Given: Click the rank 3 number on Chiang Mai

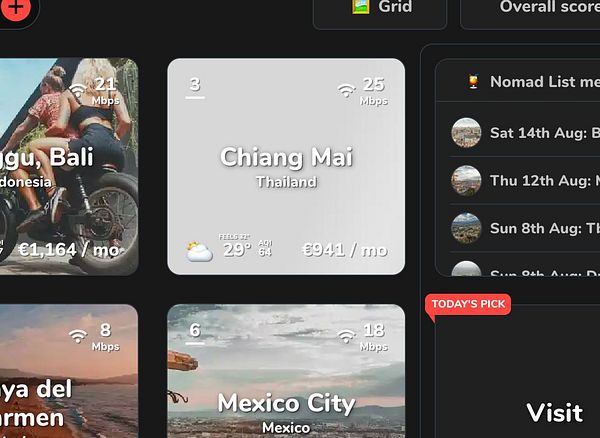Looking at the screenshot, I should pos(195,84).
